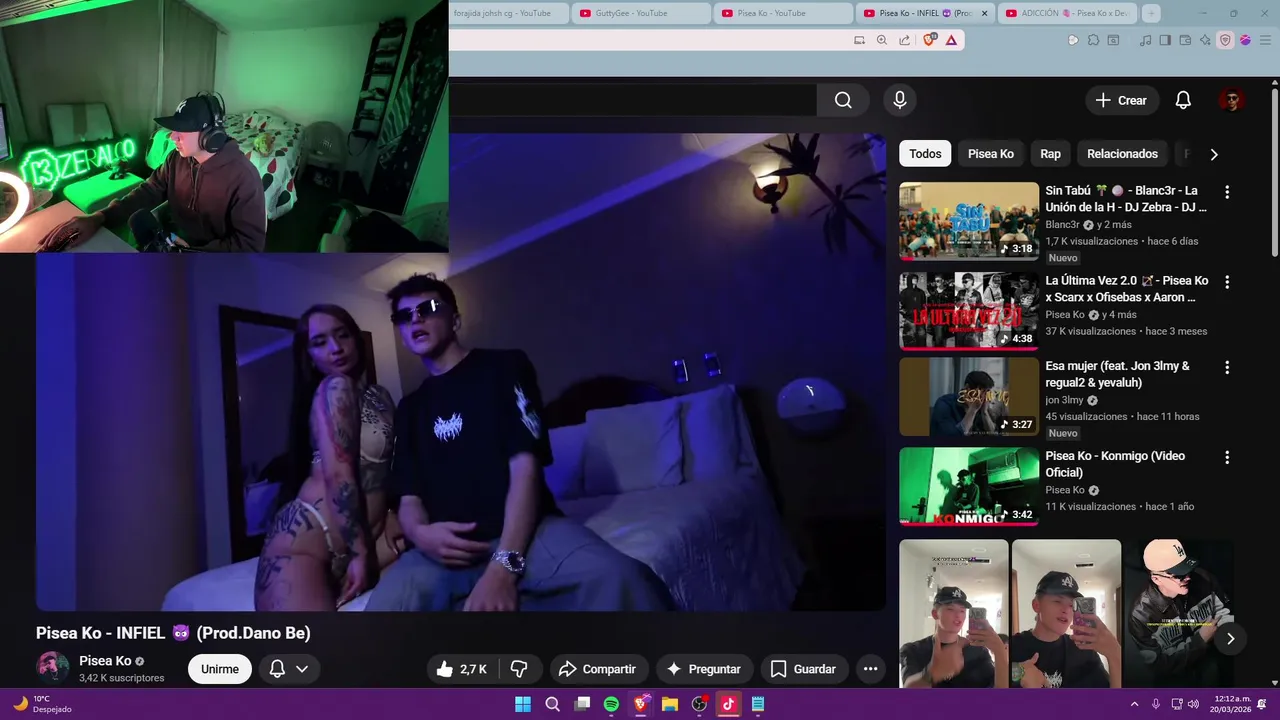Select the Todos filter chip

[925, 154]
